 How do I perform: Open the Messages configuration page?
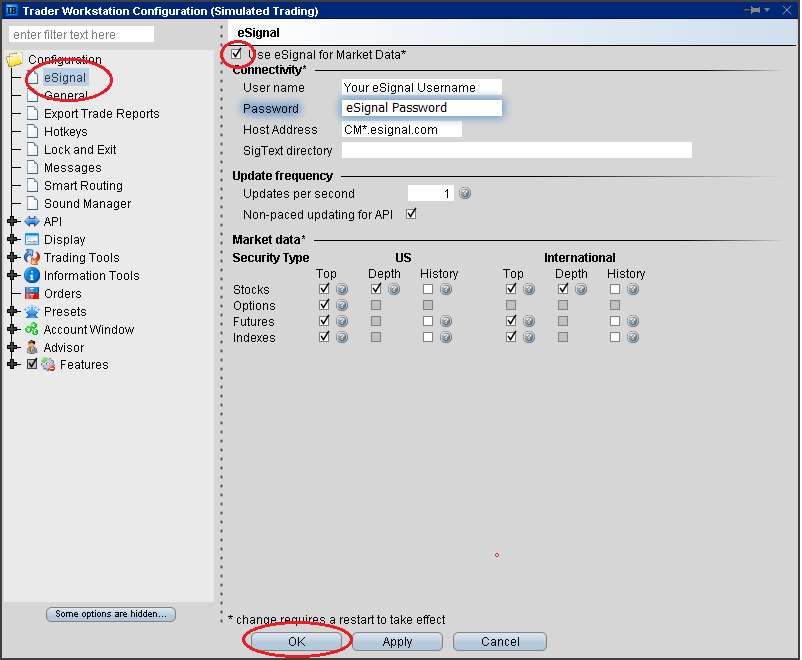[x=73, y=167]
